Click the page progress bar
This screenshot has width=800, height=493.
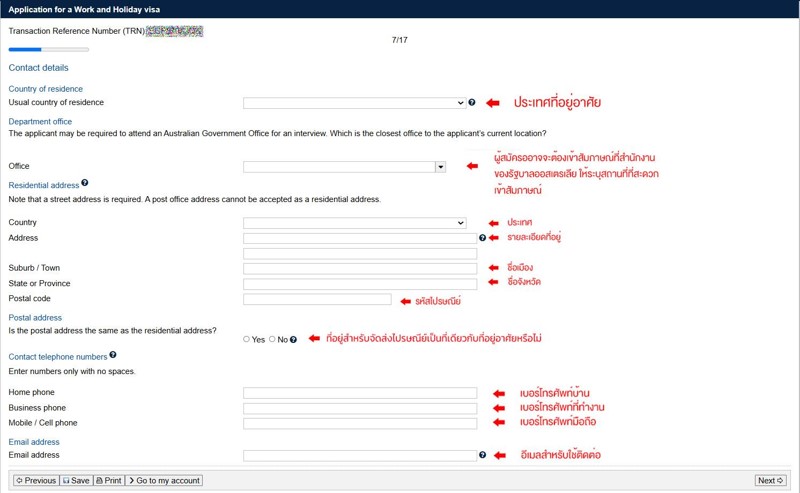[48, 50]
